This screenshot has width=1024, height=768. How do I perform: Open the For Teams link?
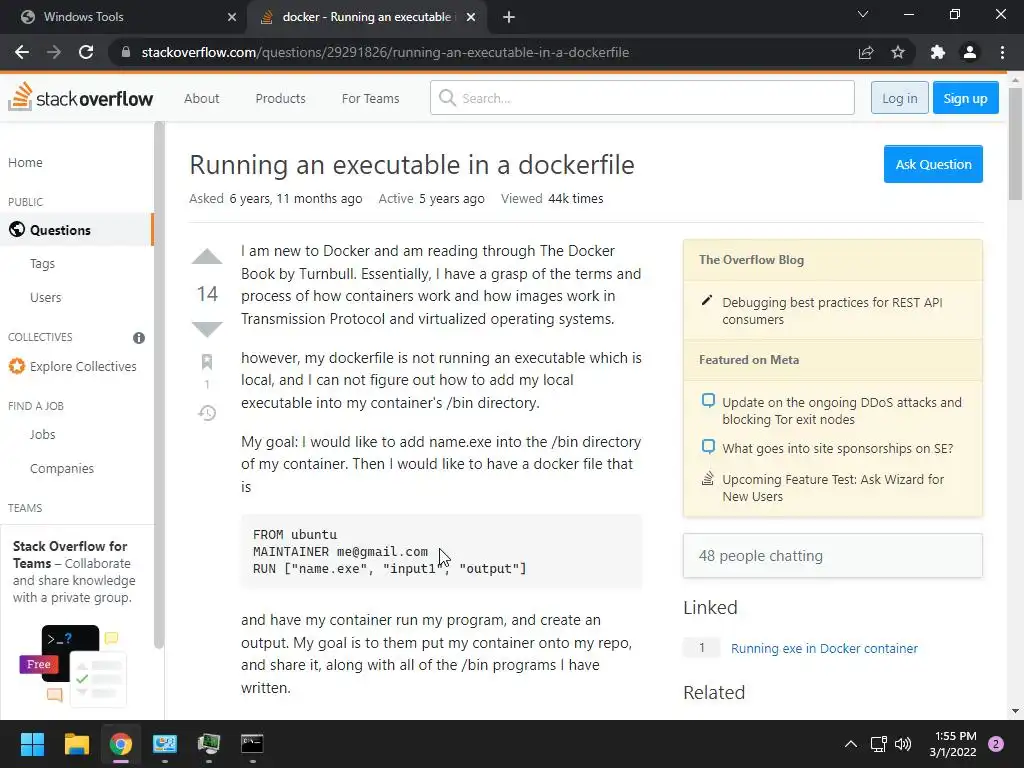[370, 98]
